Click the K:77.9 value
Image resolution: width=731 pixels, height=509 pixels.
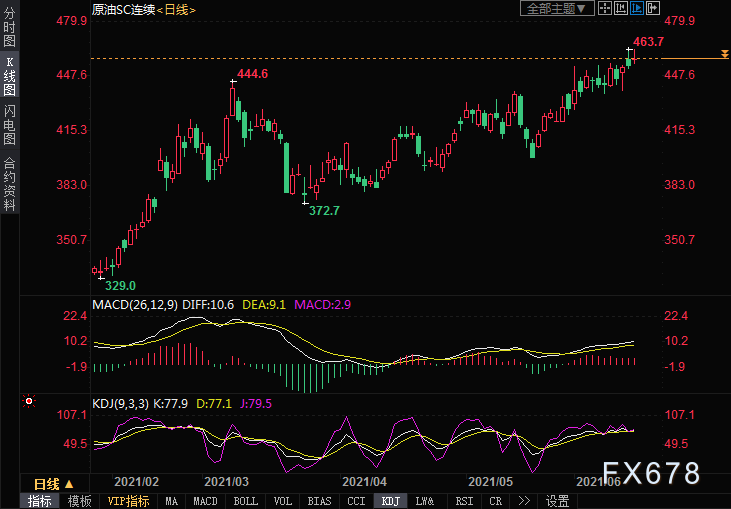[171, 404]
